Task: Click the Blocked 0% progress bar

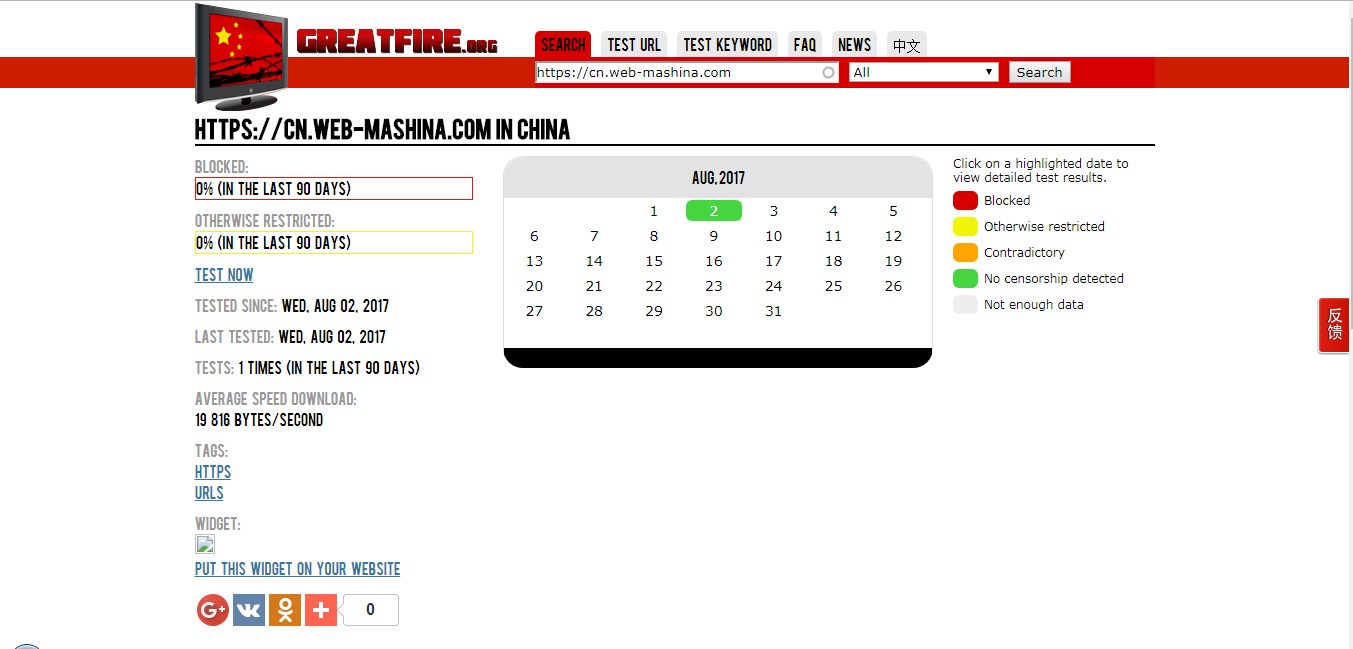Action: (x=334, y=189)
